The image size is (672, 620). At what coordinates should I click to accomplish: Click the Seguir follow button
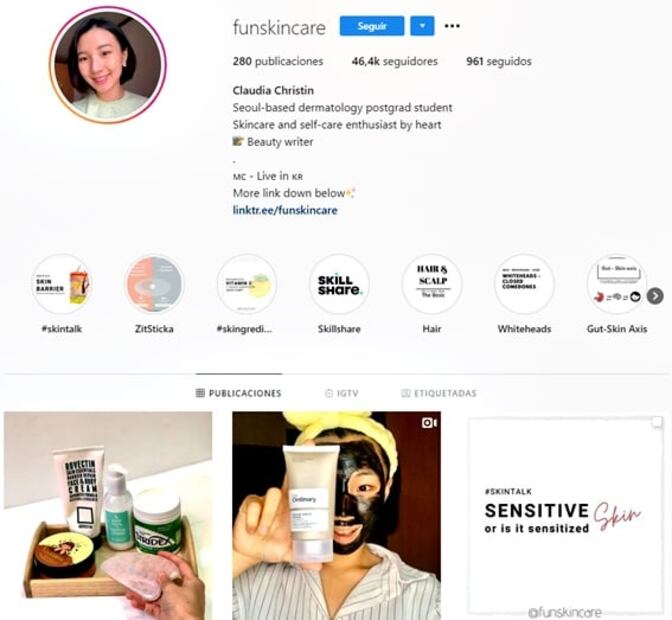tap(372, 26)
